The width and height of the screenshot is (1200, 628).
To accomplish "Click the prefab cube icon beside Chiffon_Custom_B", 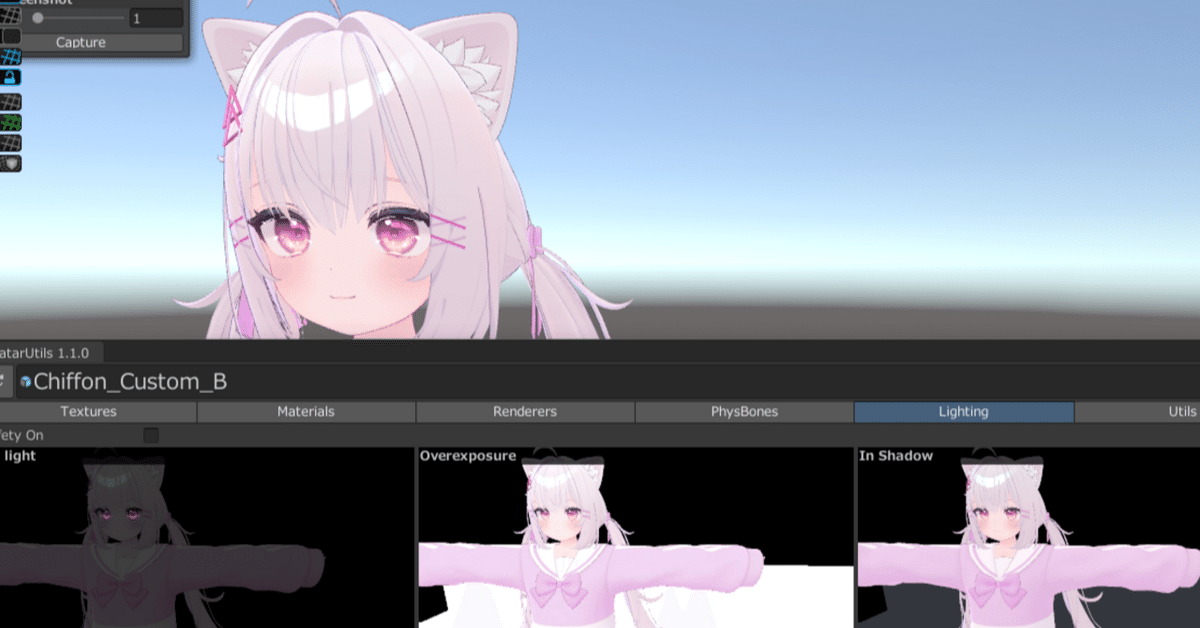I will coord(26,382).
